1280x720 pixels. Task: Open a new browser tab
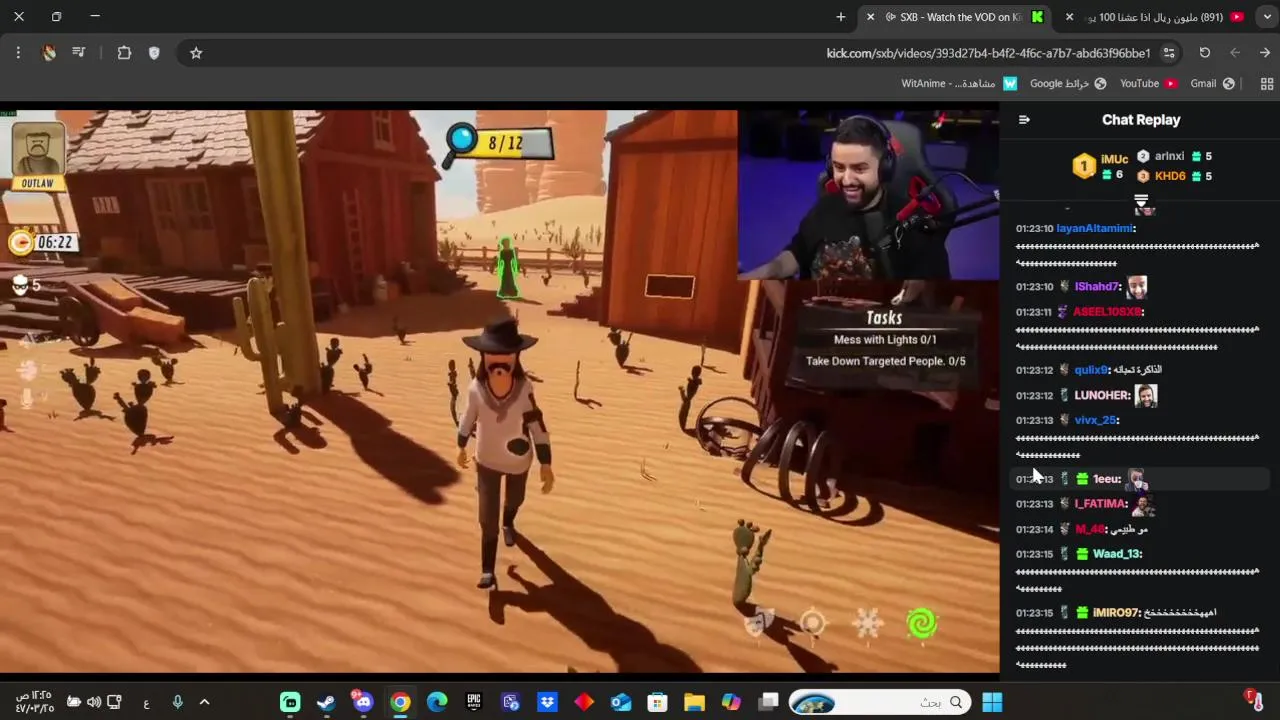point(841,17)
